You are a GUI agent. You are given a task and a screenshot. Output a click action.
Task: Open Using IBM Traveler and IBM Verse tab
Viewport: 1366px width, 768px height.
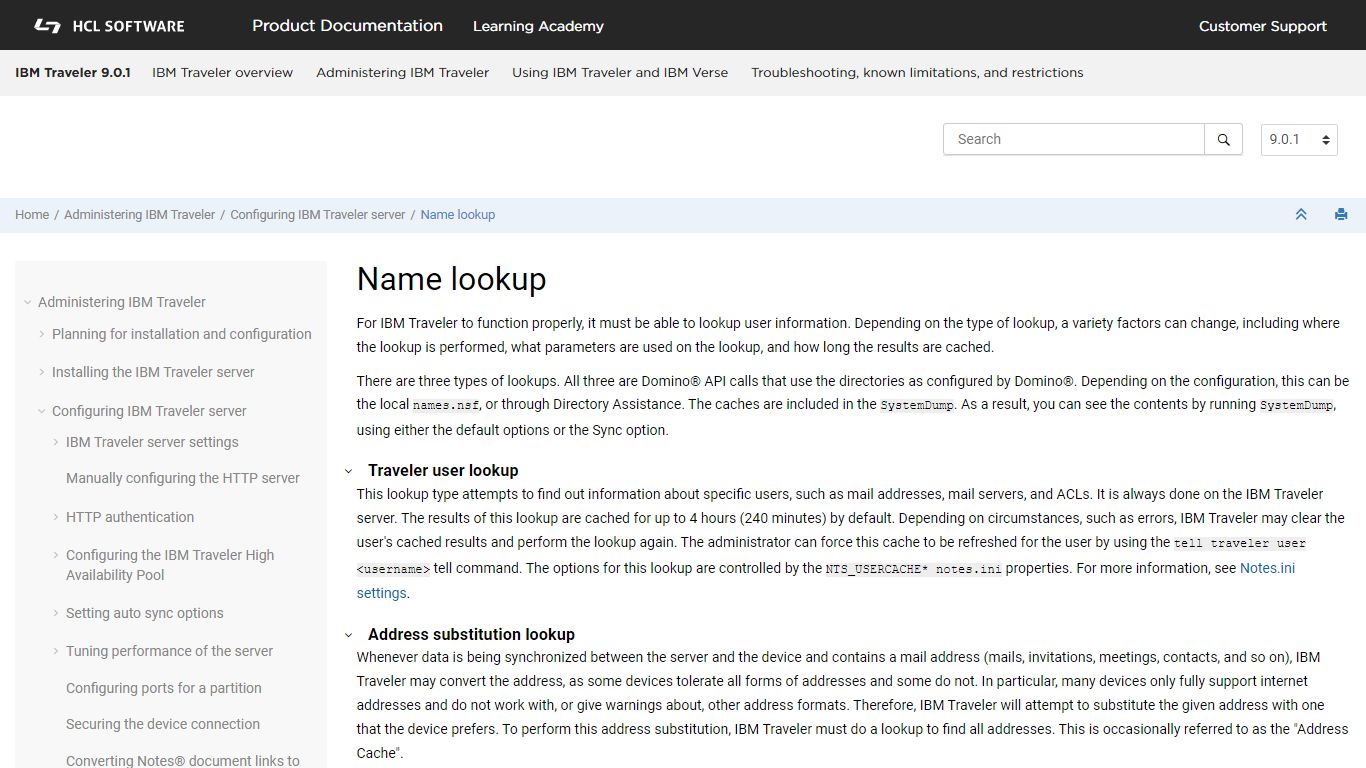[620, 73]
